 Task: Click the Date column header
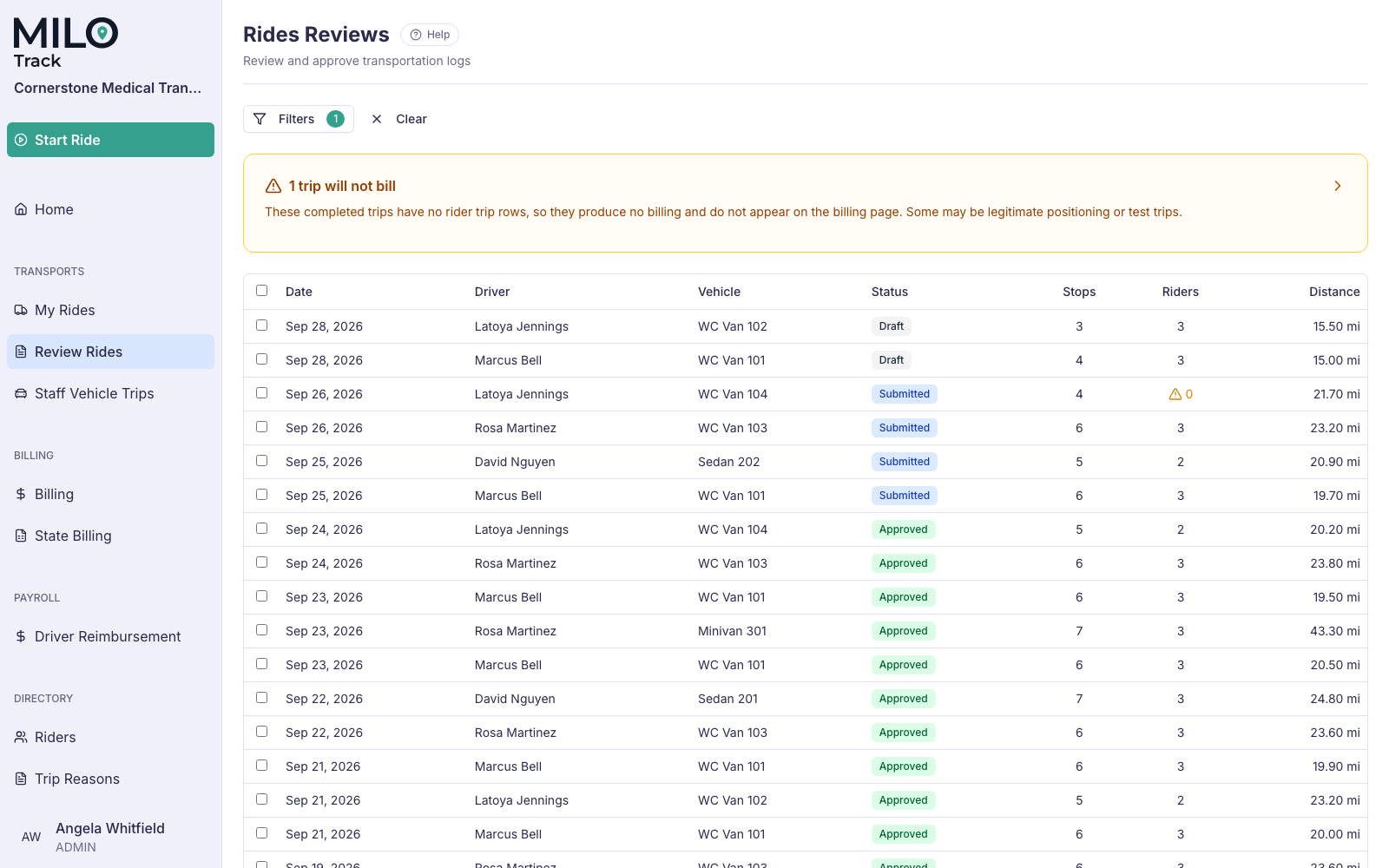point(299,292)
